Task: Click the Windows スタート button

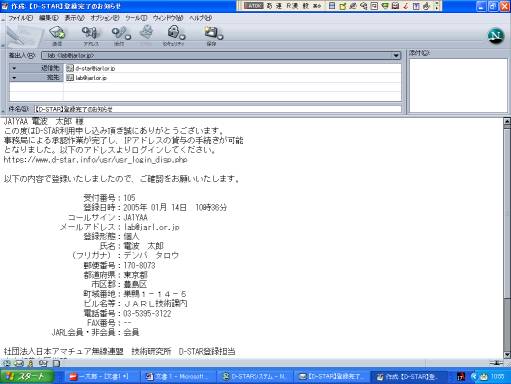Action: [27, 377]
